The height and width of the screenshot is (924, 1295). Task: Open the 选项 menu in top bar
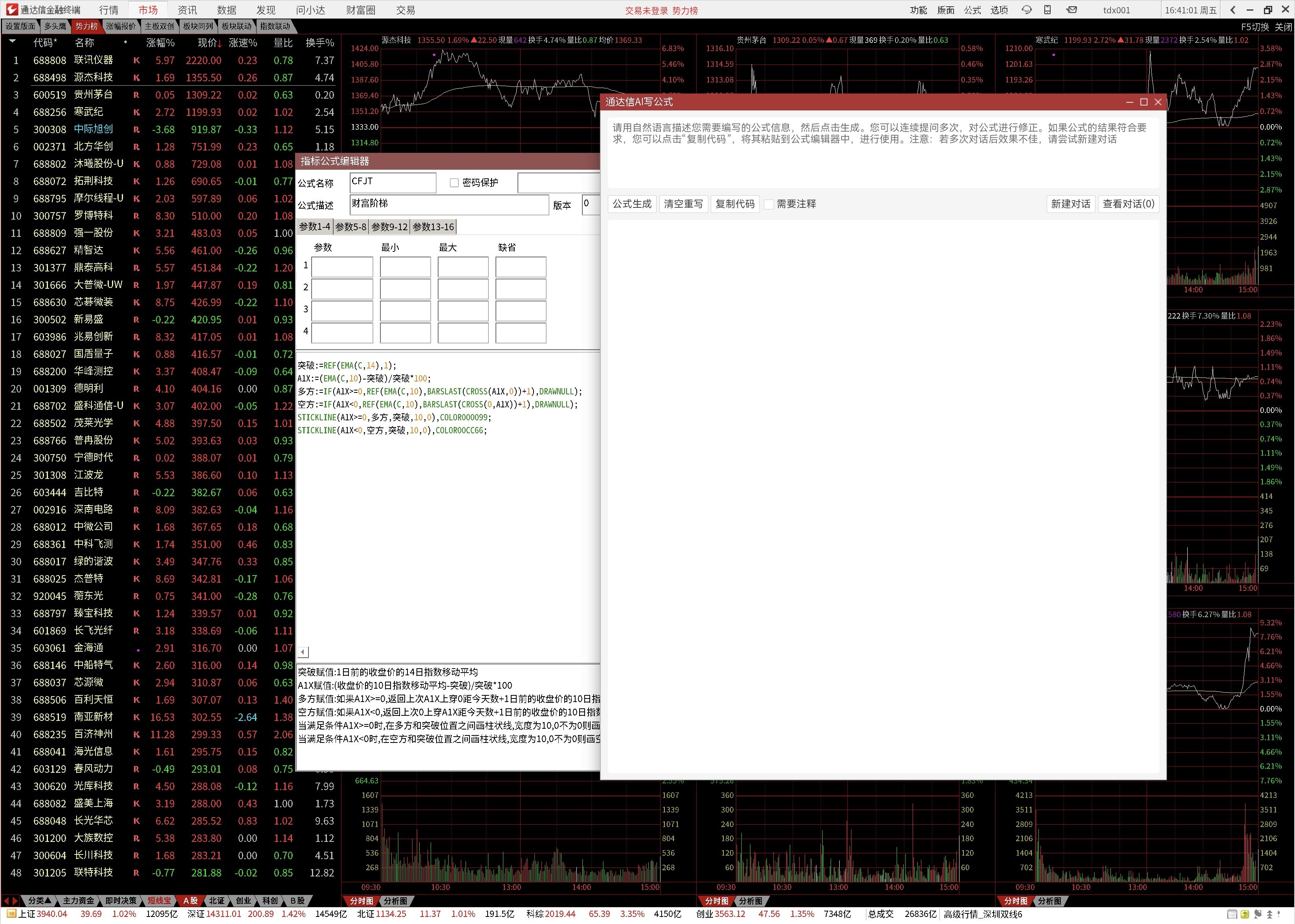(x=999, y=10)
